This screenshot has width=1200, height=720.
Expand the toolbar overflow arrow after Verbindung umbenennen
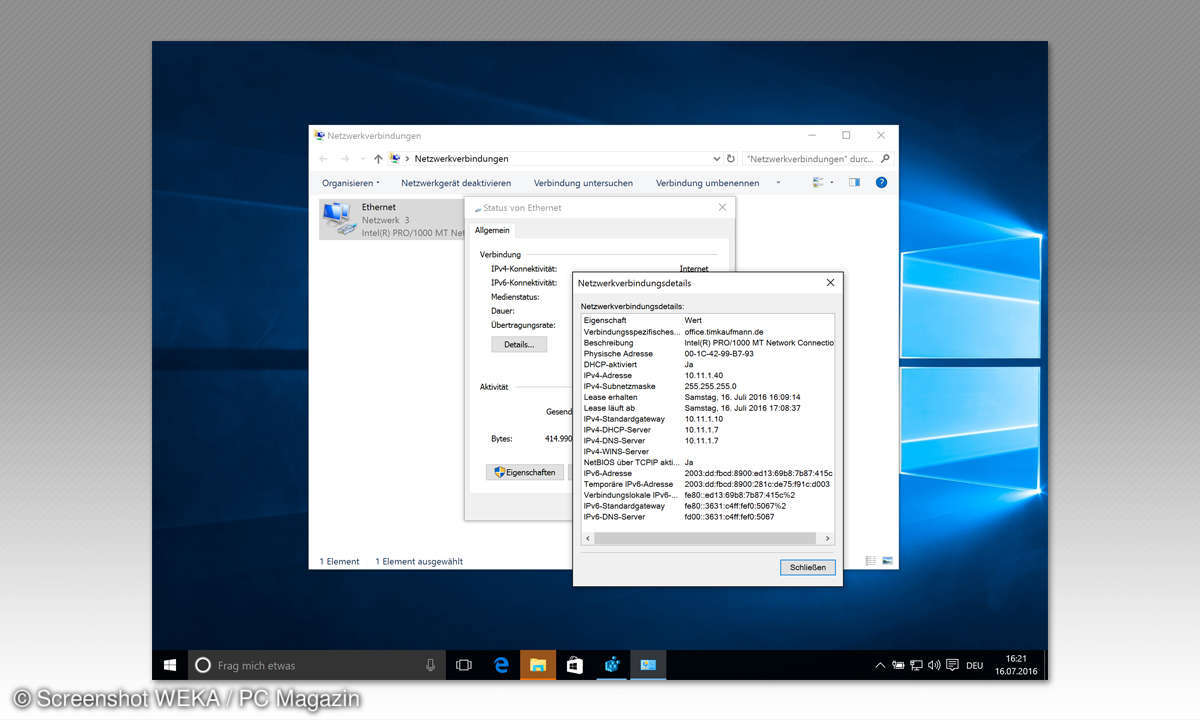[778, 183]
